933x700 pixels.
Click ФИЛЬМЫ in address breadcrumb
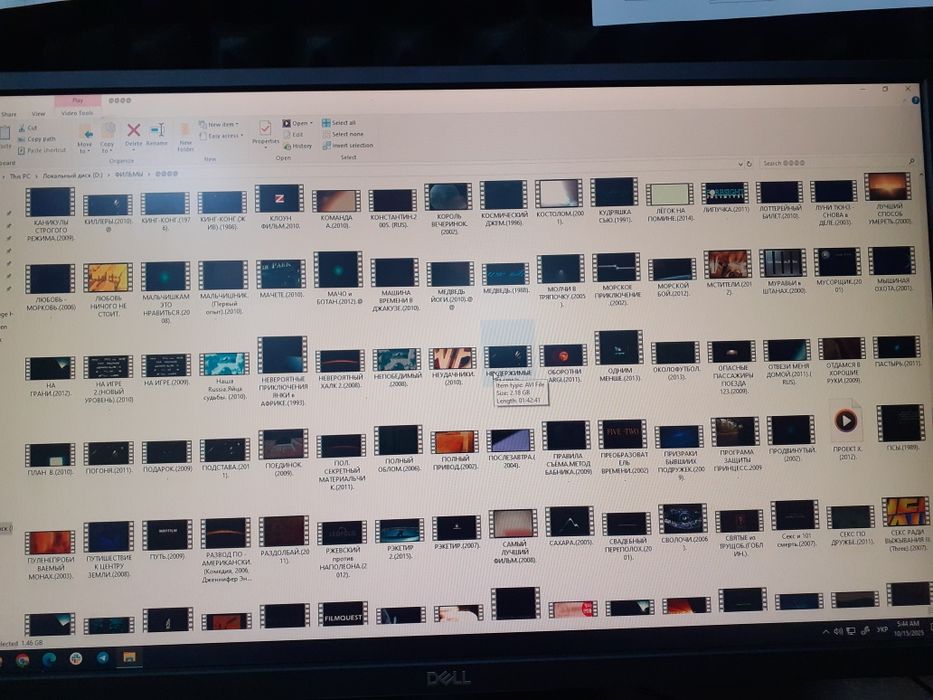tap(129, 174)
